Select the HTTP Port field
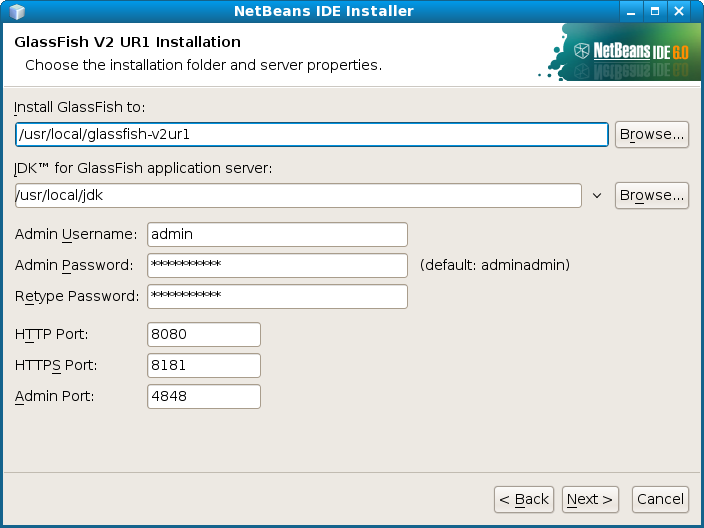The width and height of the screenshot is (704, 528). [x=204, y=334]
